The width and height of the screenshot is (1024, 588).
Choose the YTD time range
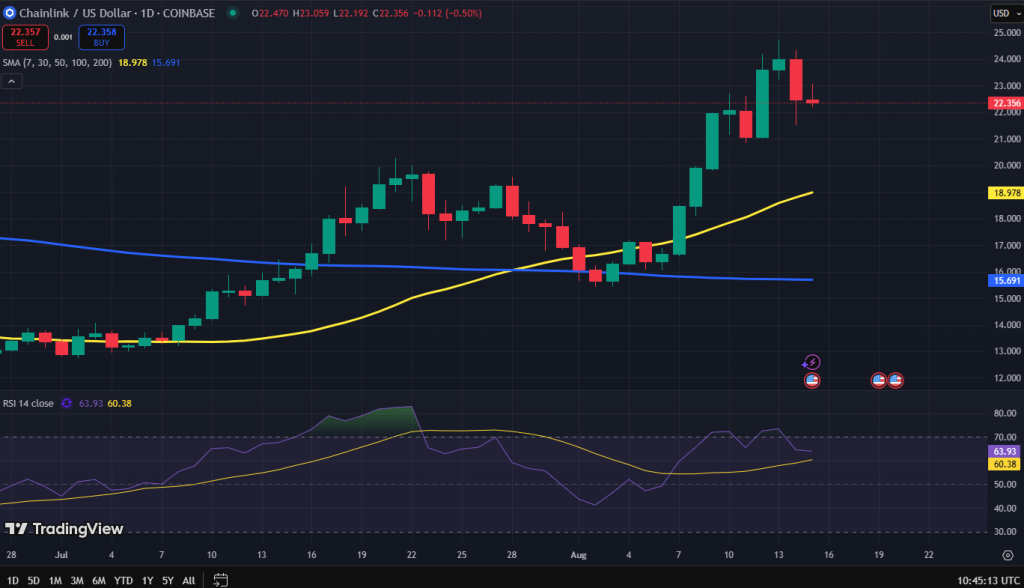(123, 580)
